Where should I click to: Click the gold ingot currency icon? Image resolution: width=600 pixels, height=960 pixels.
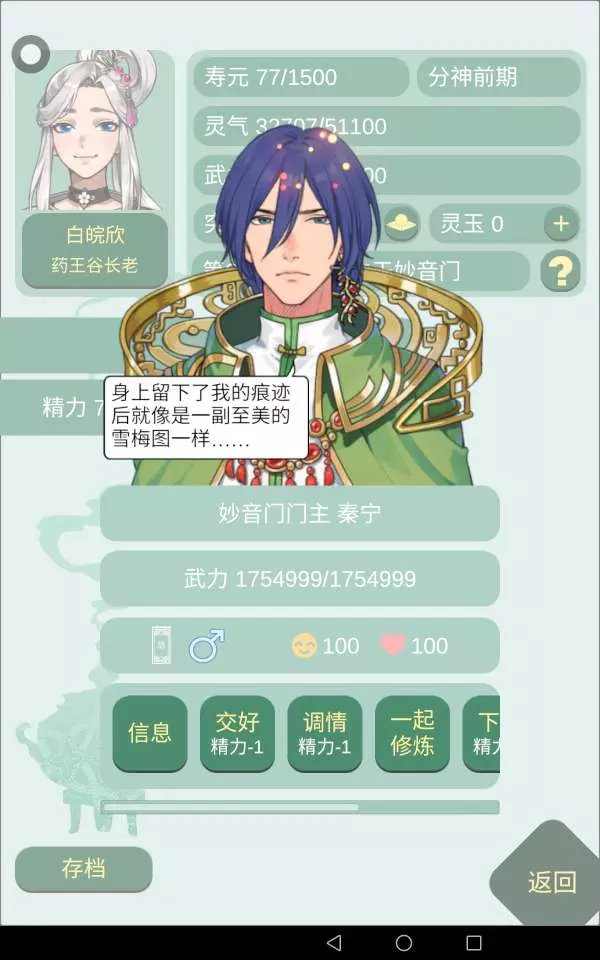coord(402,224)
